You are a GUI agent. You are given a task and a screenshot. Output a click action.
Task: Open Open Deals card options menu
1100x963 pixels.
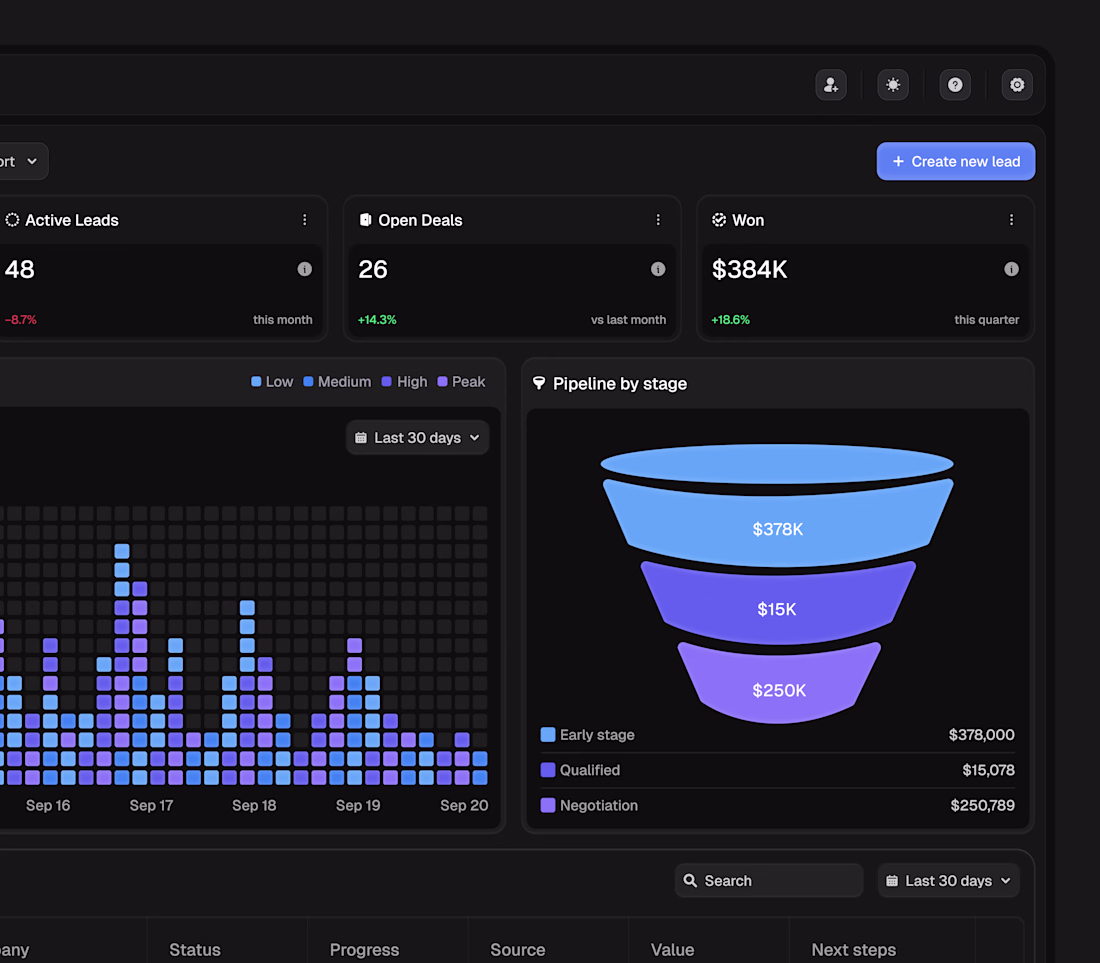pyautogui.click(x=658, y=220)
